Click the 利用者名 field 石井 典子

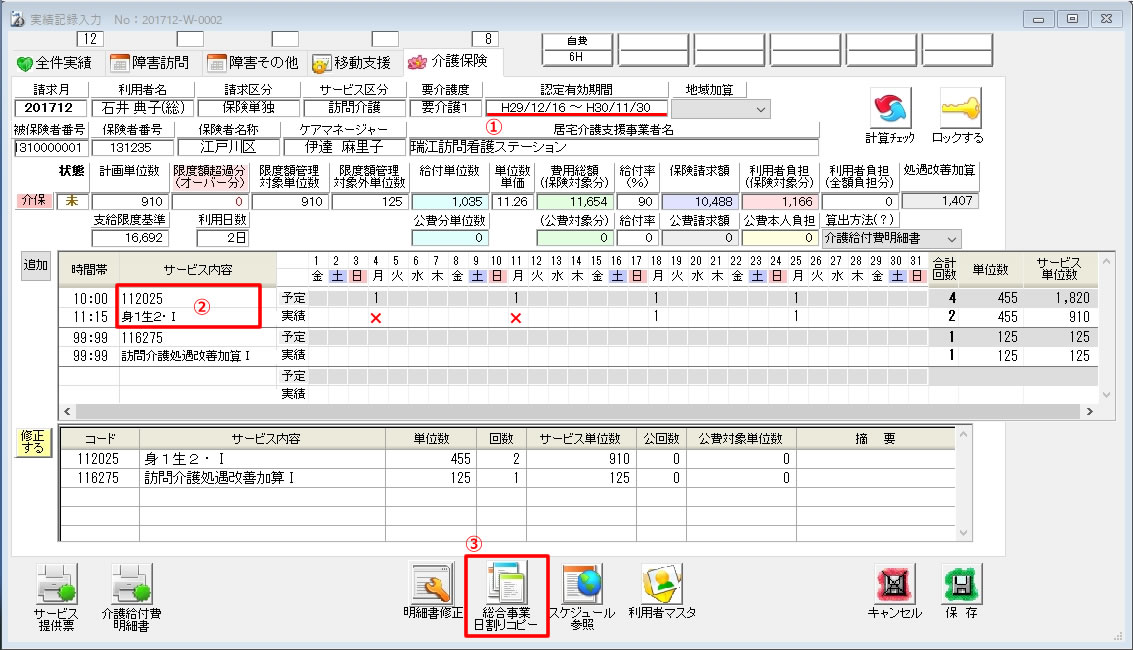pos(142,108)
